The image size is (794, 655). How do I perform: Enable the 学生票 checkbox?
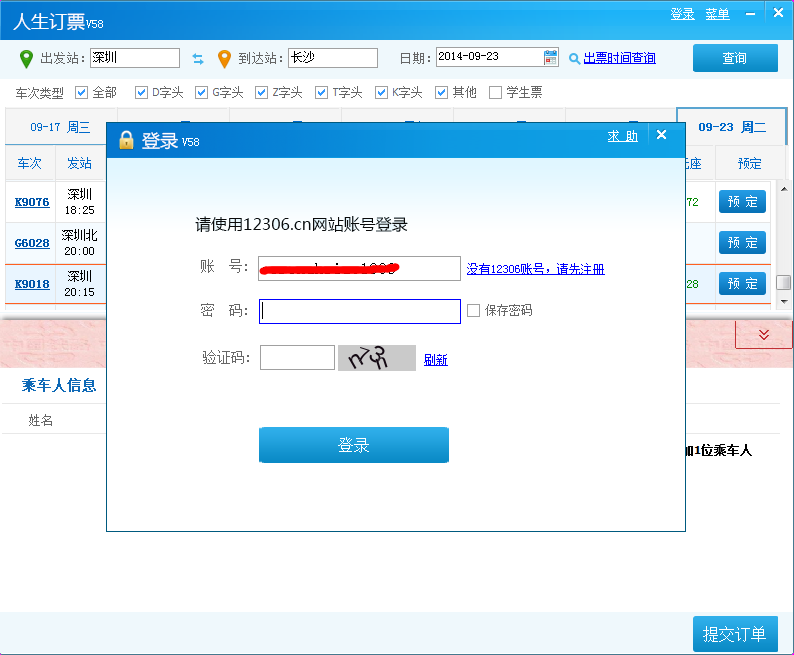point(495,93)
